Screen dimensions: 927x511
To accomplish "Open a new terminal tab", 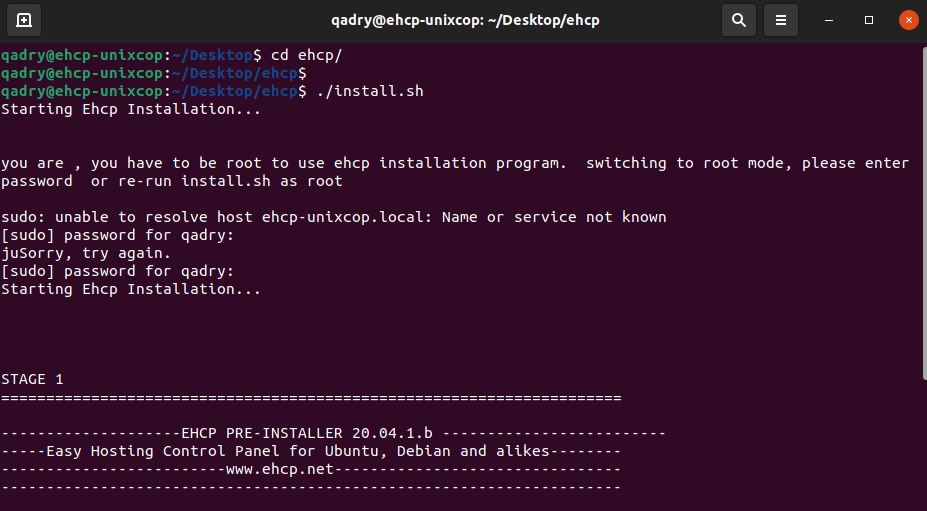I will click(x=24, y=20).
